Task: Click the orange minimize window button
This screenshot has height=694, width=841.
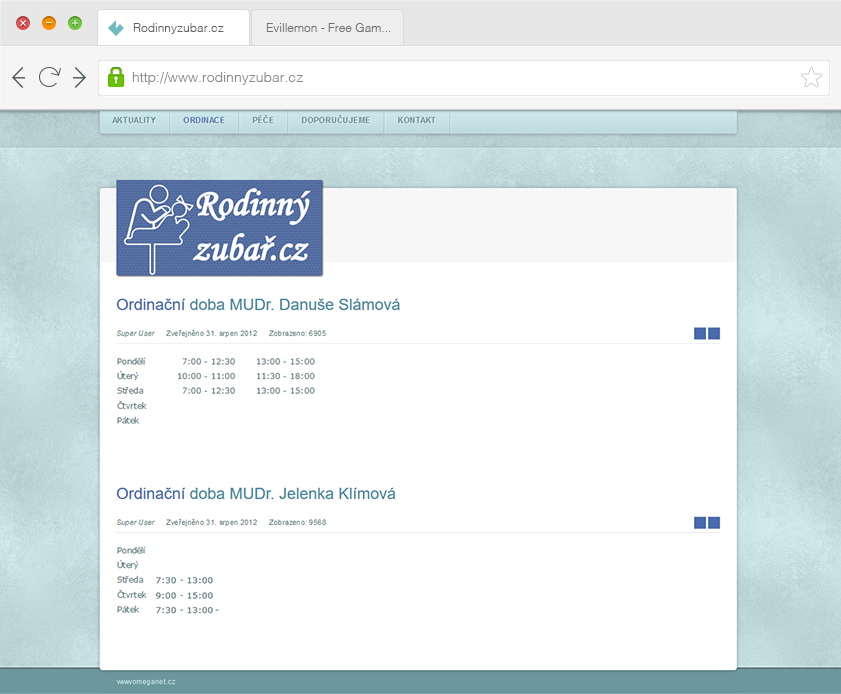Action: point(49,23)
